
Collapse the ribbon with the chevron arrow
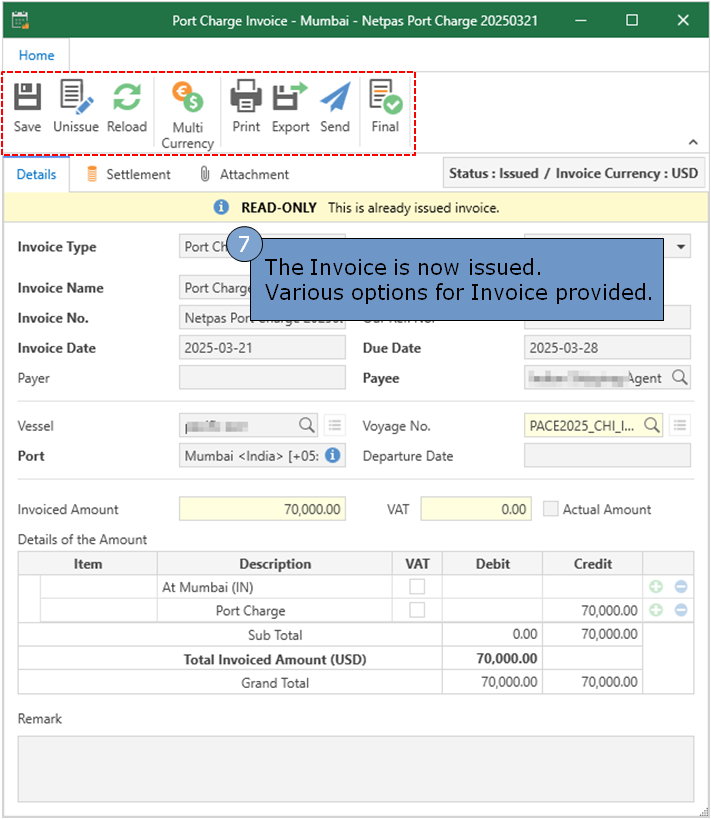[x=693, y=142]
